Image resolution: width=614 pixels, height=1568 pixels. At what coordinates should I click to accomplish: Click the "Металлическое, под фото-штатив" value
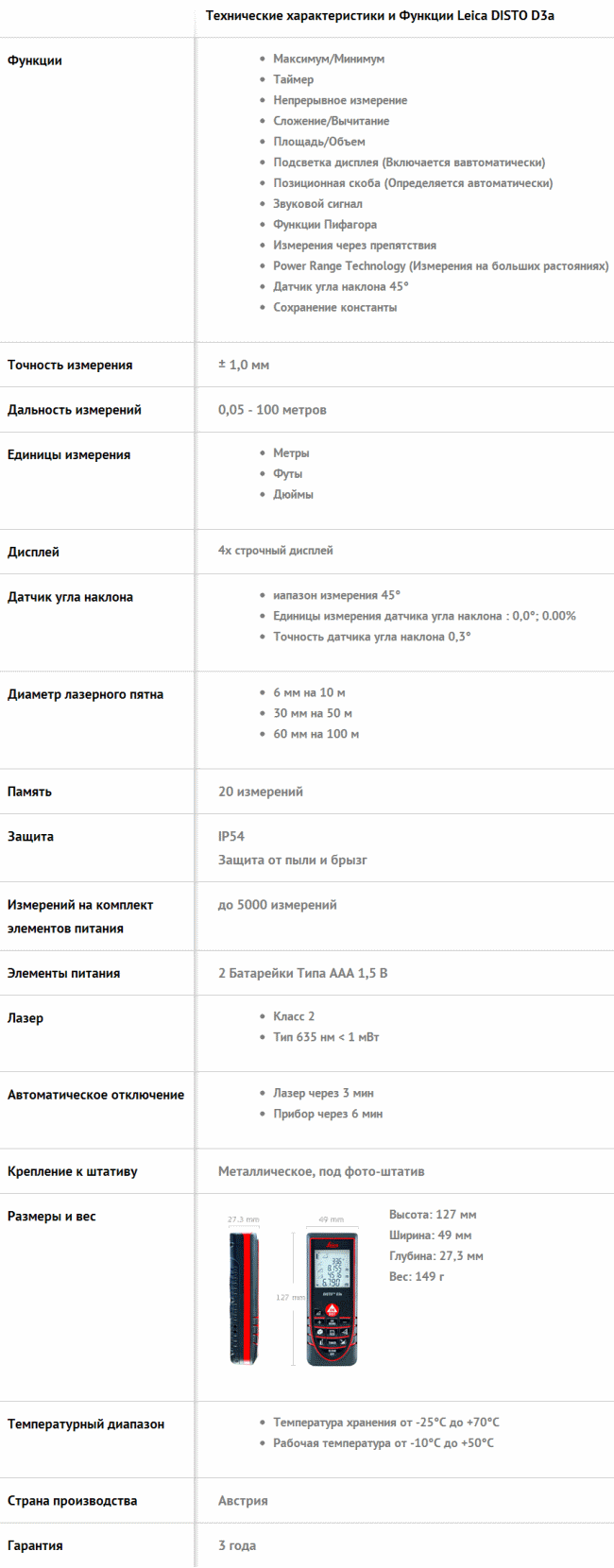click(321, 1171)
